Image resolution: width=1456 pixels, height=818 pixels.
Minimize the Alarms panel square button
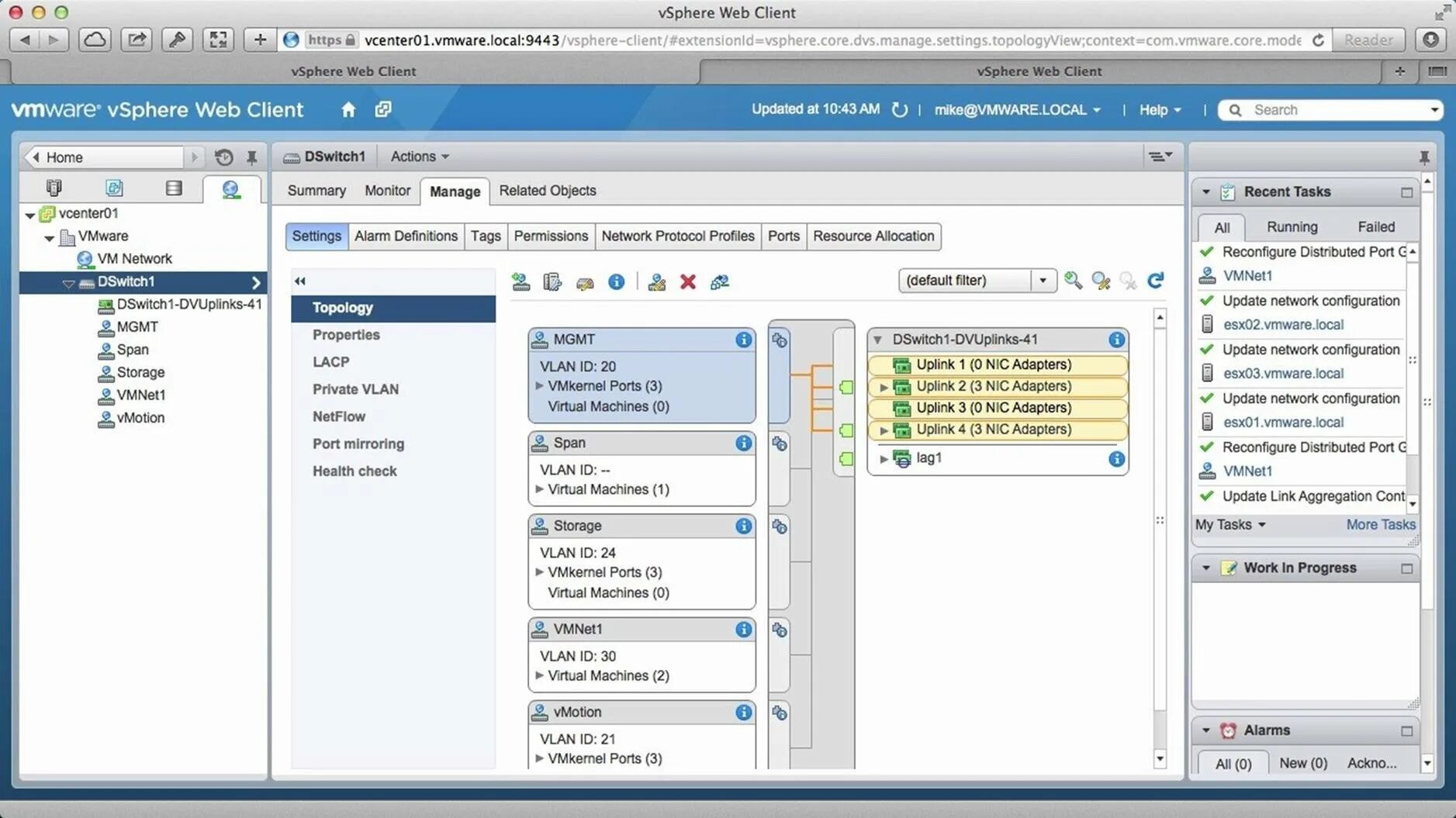(x=1406, y=731)
